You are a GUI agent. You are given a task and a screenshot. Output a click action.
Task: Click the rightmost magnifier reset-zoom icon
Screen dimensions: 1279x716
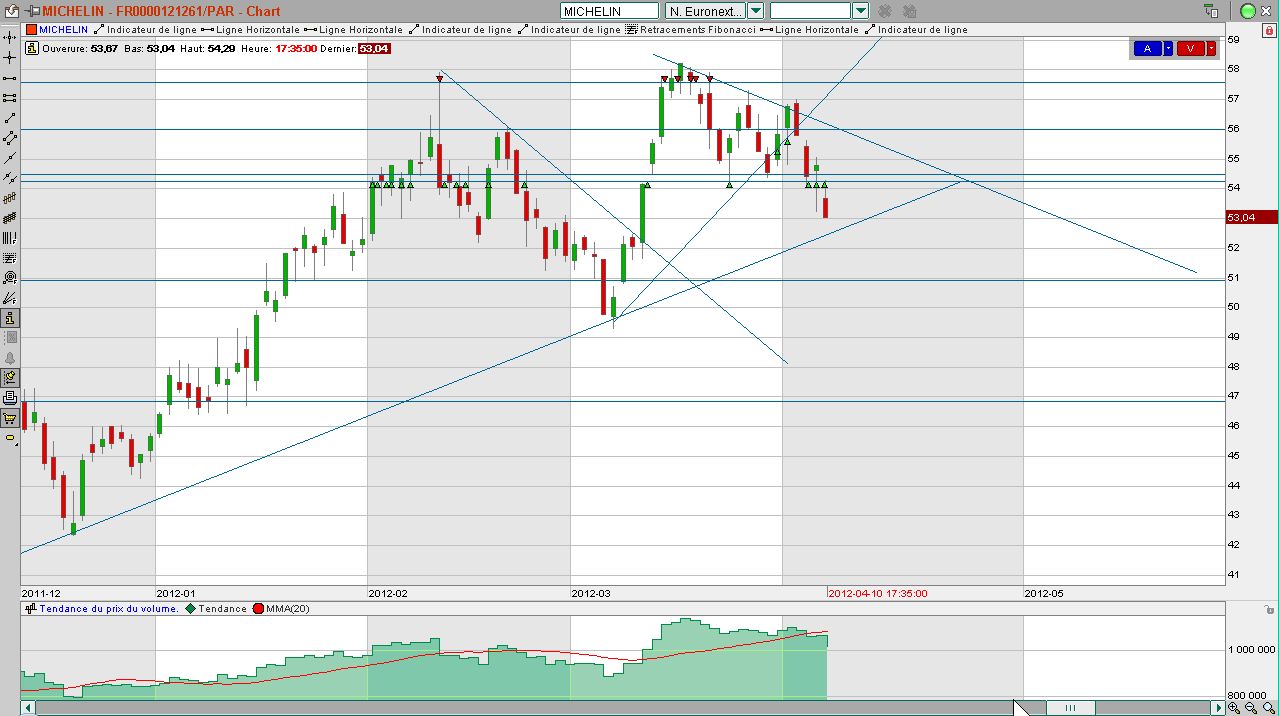click(1269, 708)
